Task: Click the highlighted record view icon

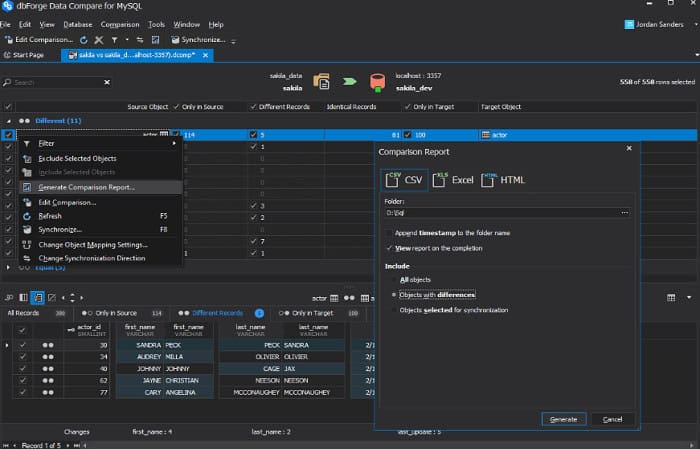Action: pyautogui.click(x=38, y=298)
